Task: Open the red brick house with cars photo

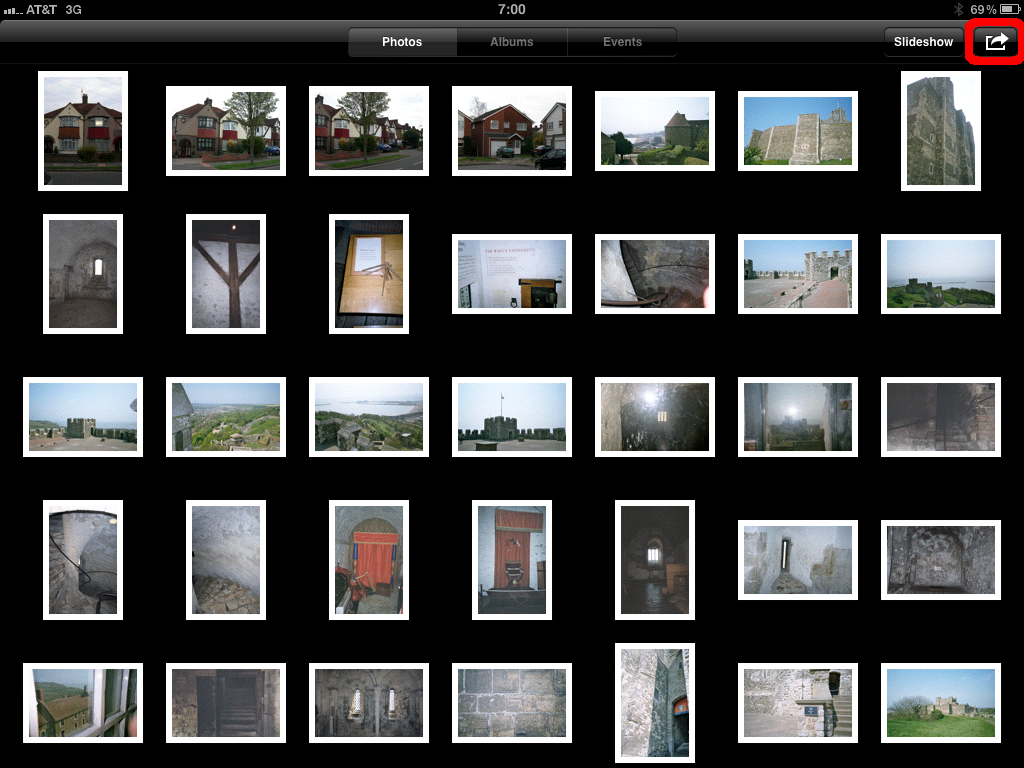Action: pyautogui.click(x=511, y=130)
